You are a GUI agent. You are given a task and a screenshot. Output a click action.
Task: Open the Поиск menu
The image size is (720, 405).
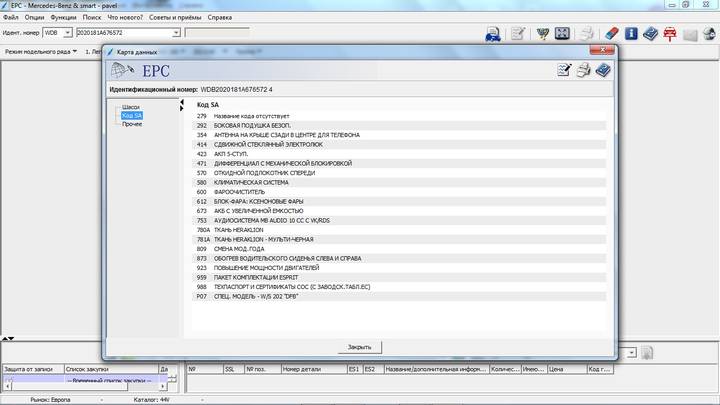(x=92, y=17)
